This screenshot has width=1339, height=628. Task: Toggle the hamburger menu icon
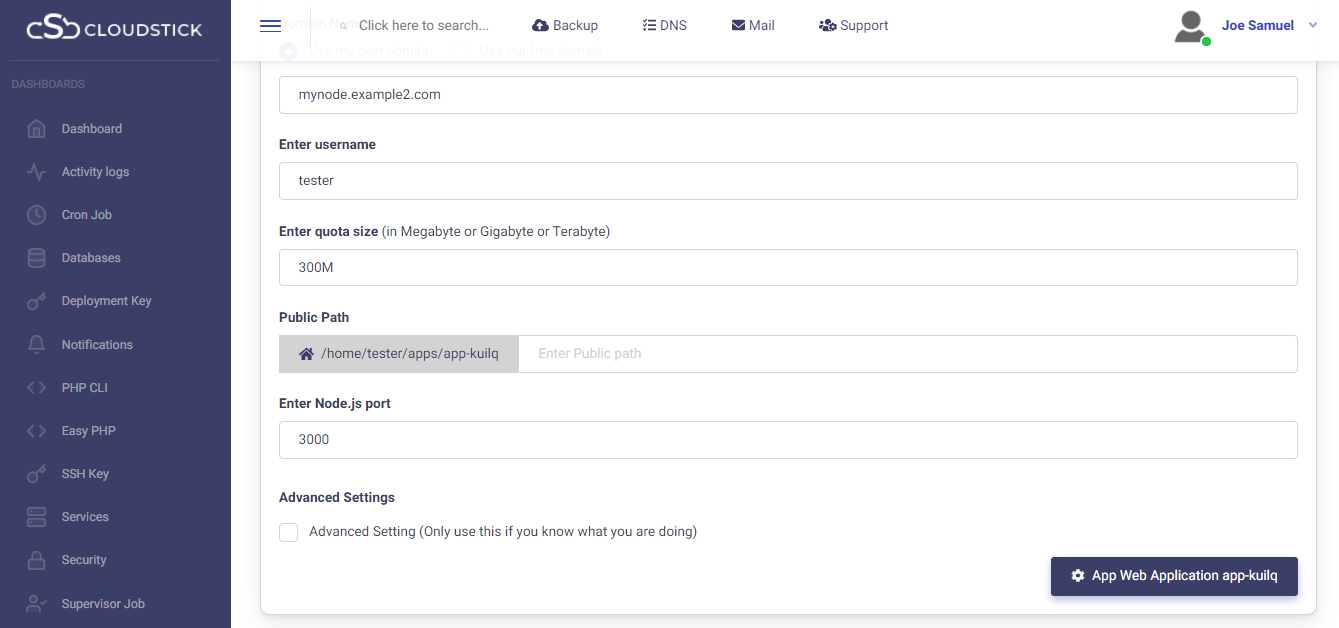pos(270,26)
